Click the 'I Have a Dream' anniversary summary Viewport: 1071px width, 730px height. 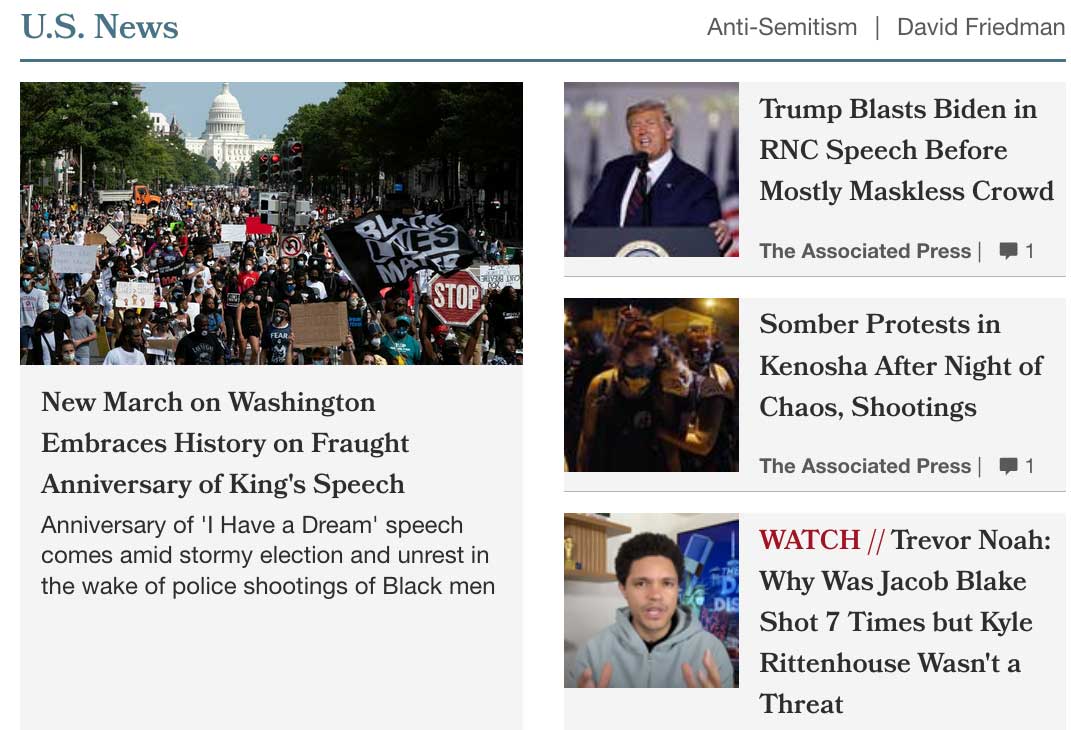[267, 555]
